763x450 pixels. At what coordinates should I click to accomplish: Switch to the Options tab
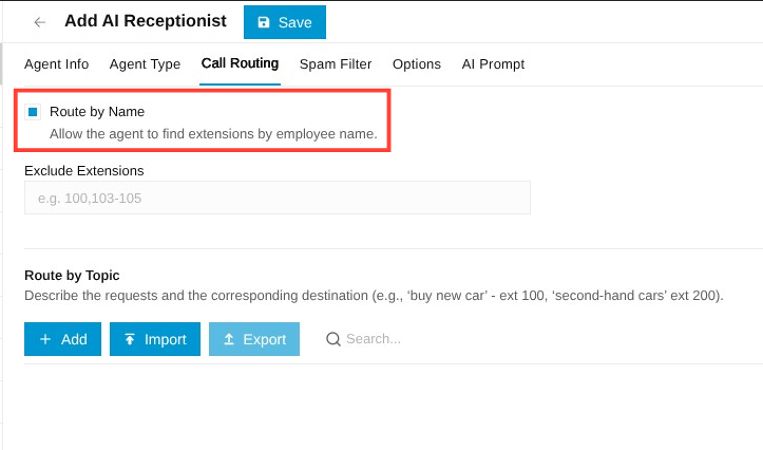point(417,64)
